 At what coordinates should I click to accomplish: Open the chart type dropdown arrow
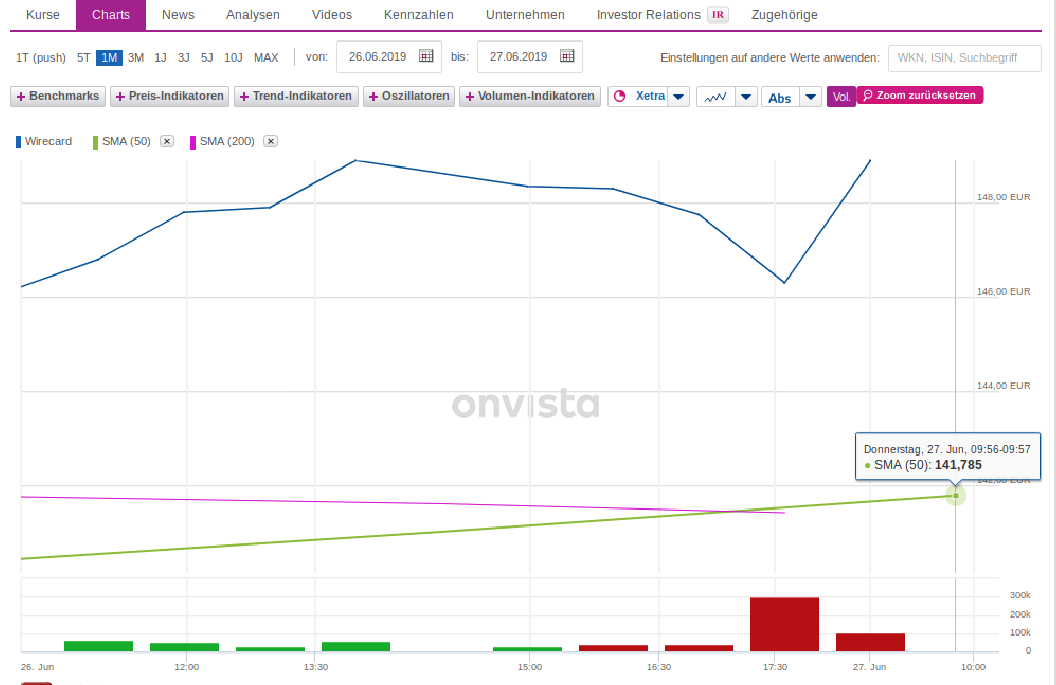pyautogui.click(x=745, y=96)
